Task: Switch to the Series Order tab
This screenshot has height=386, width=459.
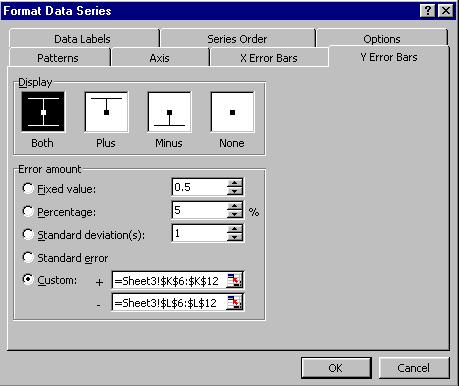Action: tap(237, 39)
